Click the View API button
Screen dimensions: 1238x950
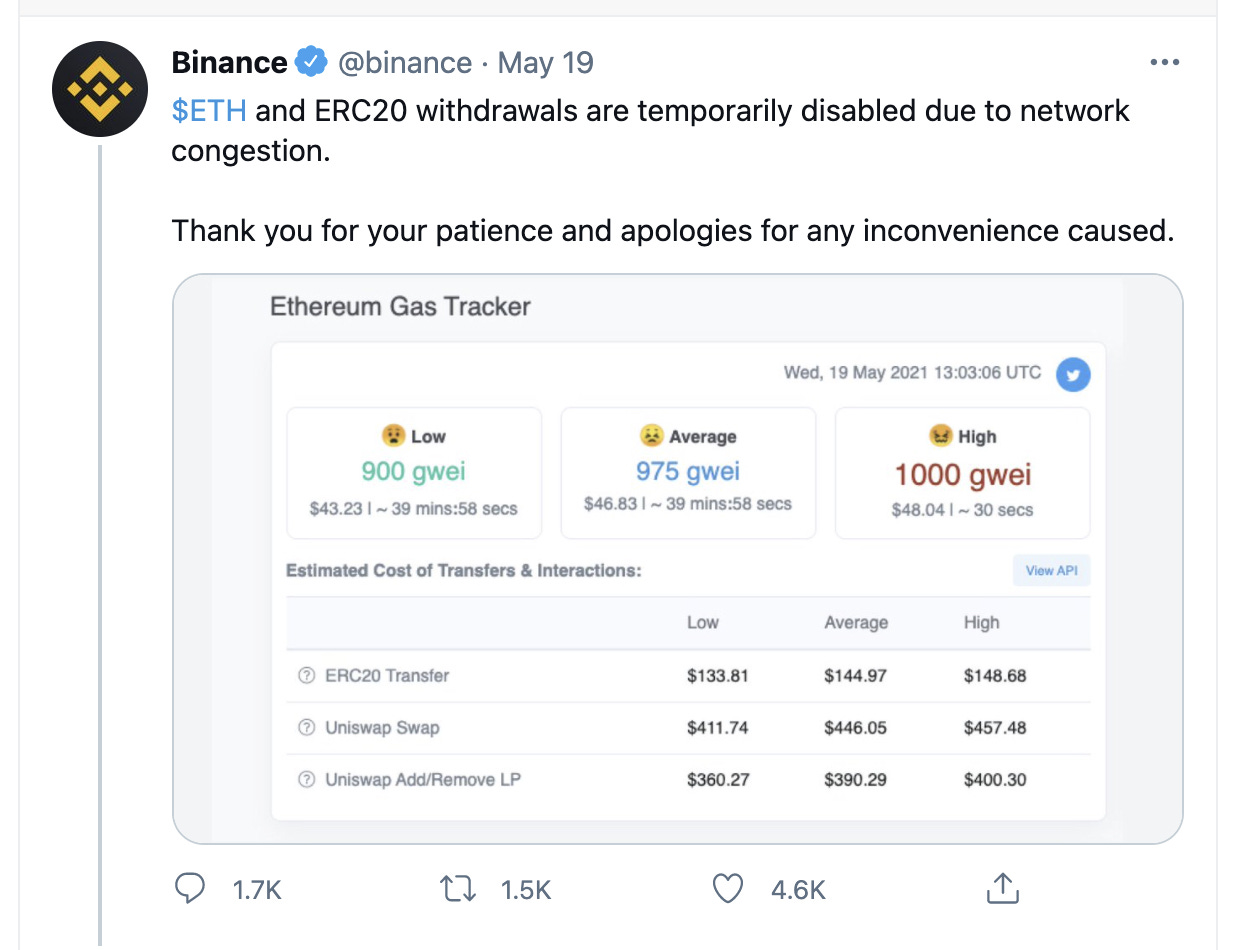pyautogui.click(x=1051, y=571)
